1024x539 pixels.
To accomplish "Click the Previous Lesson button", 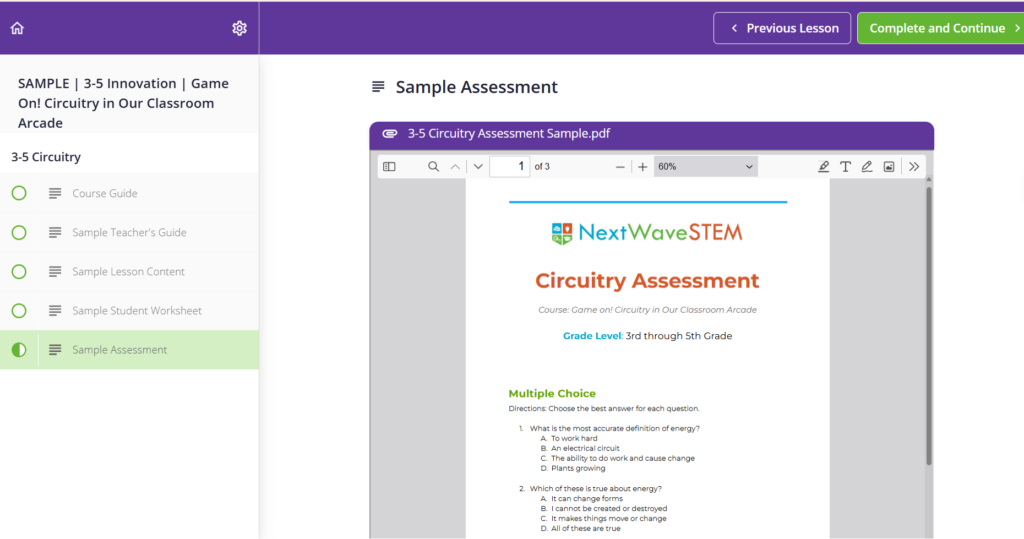I will (782, 28).
